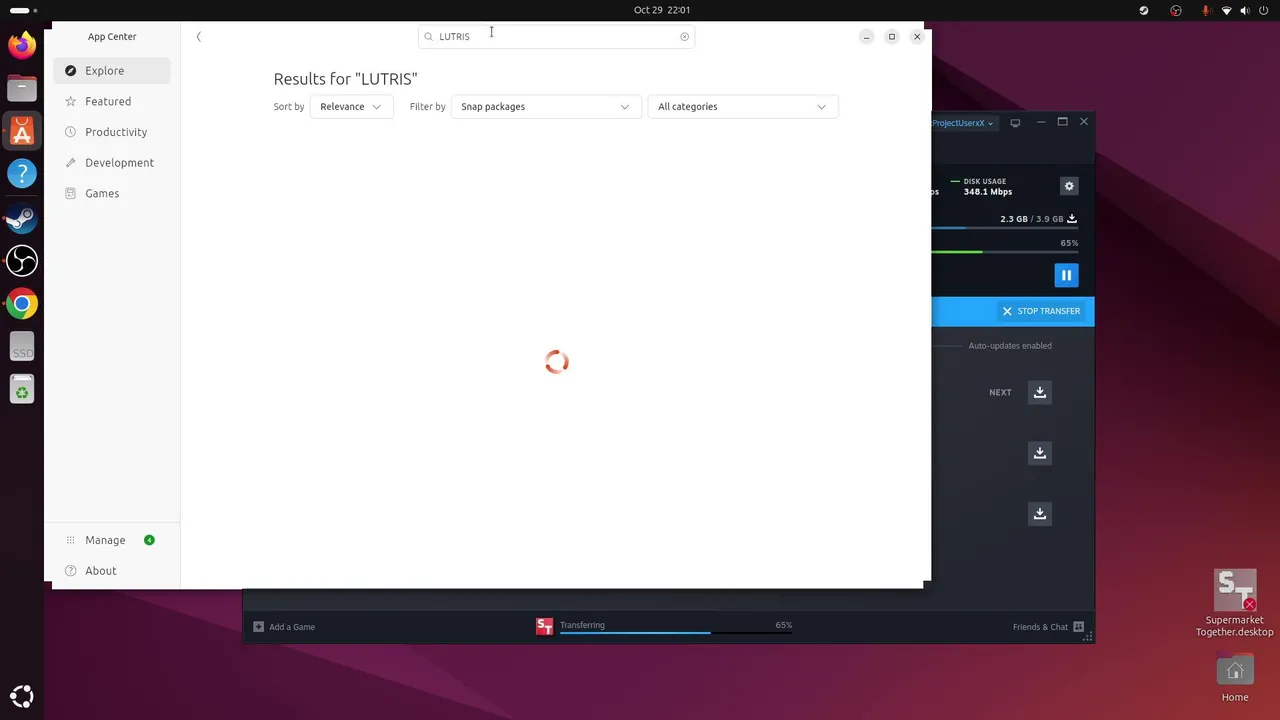Open the Games category
The image size is (1280, 720).
click(112, 194)
